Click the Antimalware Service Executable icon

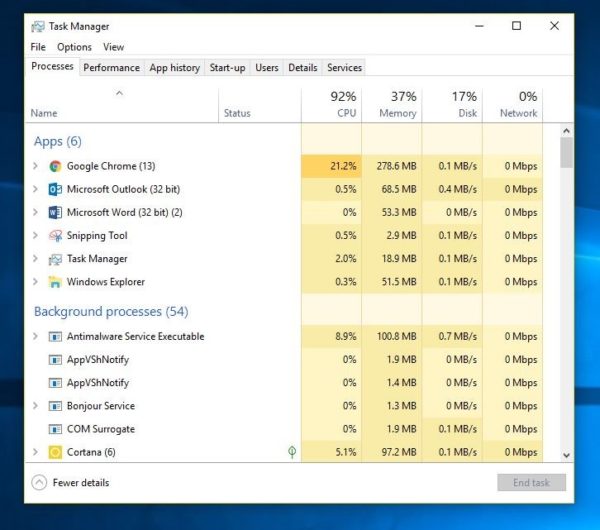(55, 337)
